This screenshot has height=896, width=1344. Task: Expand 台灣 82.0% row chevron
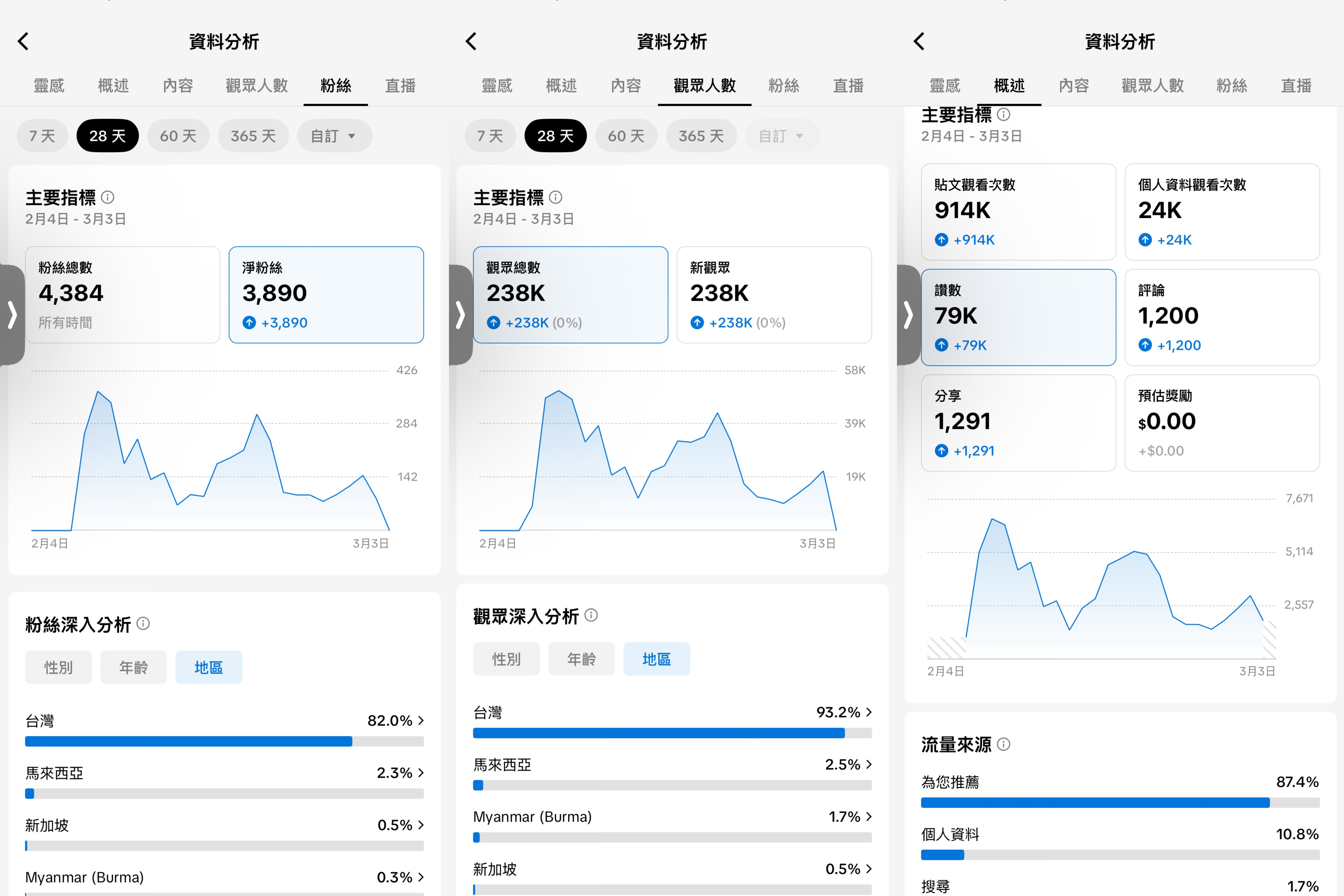click(420, 721)
